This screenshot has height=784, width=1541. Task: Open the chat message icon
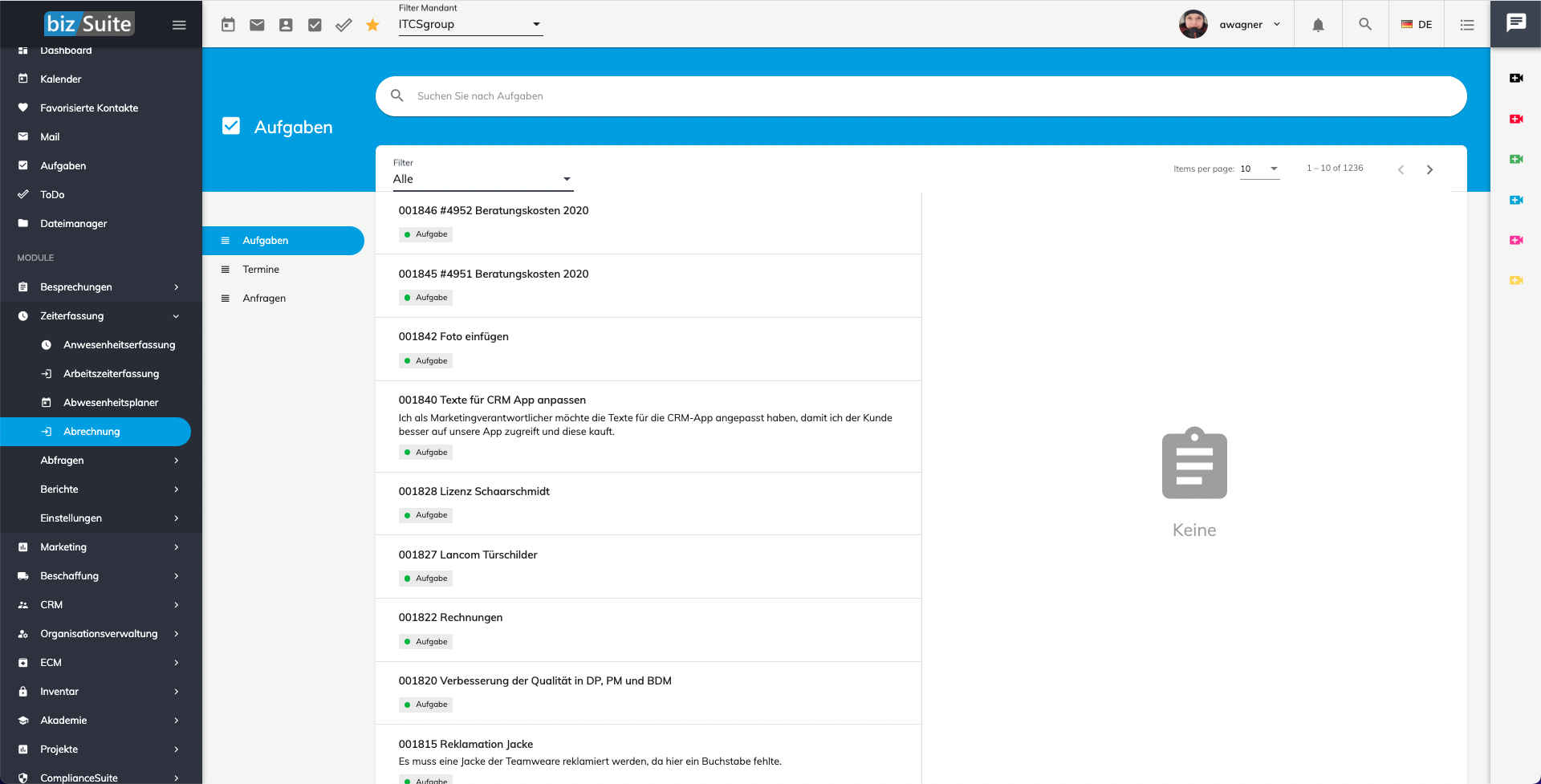(x=1515, y=23)
